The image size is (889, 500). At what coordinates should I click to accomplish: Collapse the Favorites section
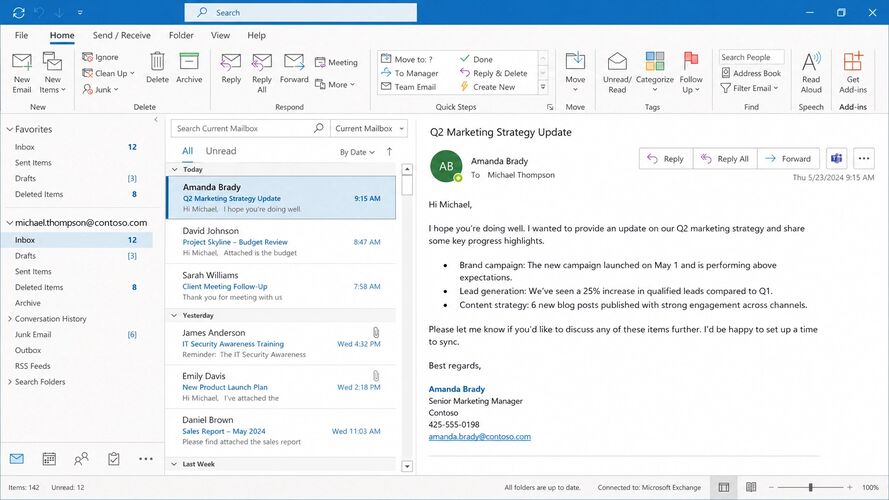click(x=10, y=129)
